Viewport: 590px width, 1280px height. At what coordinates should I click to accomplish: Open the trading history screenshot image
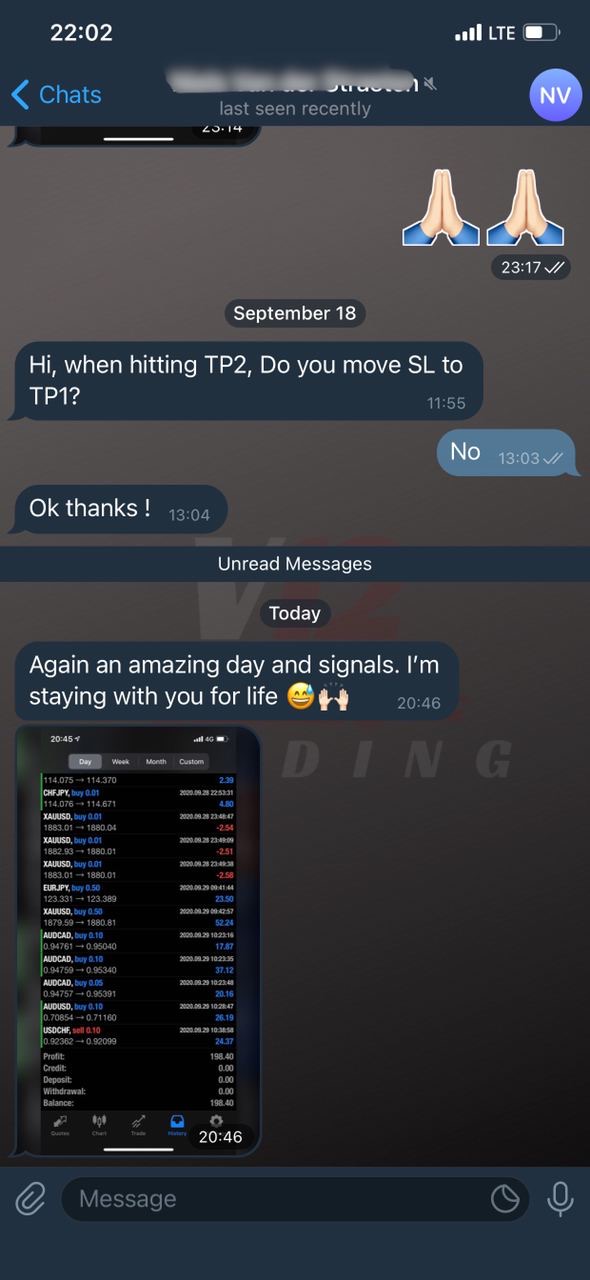[x=138, y=941]
